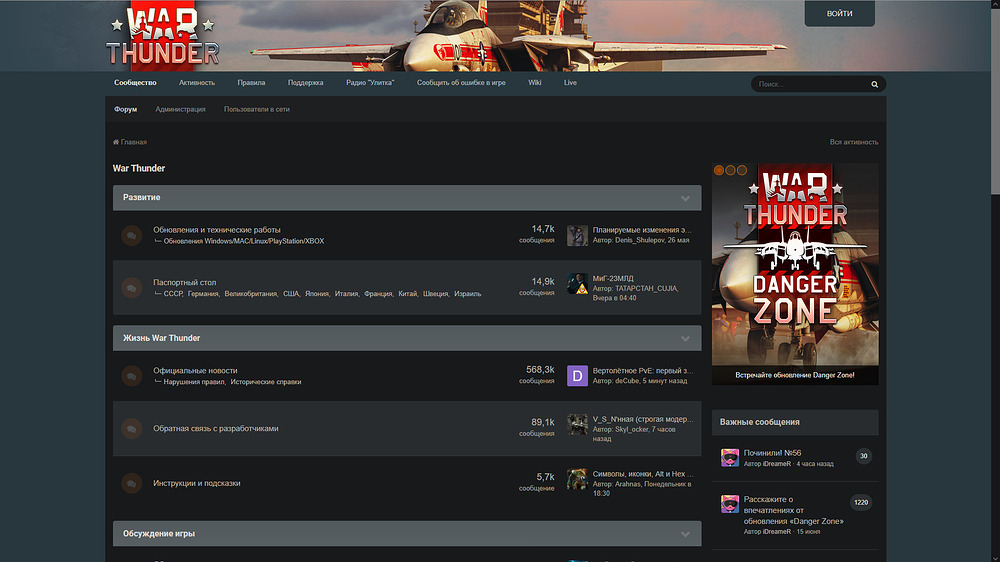1000x562 pixels.
Task: Click forum icon for Паспортный стол
Action: point(131,288)
